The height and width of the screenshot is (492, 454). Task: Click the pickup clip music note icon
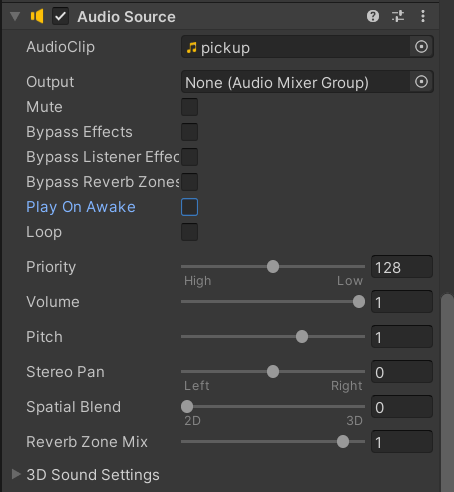tap(191, 47)
